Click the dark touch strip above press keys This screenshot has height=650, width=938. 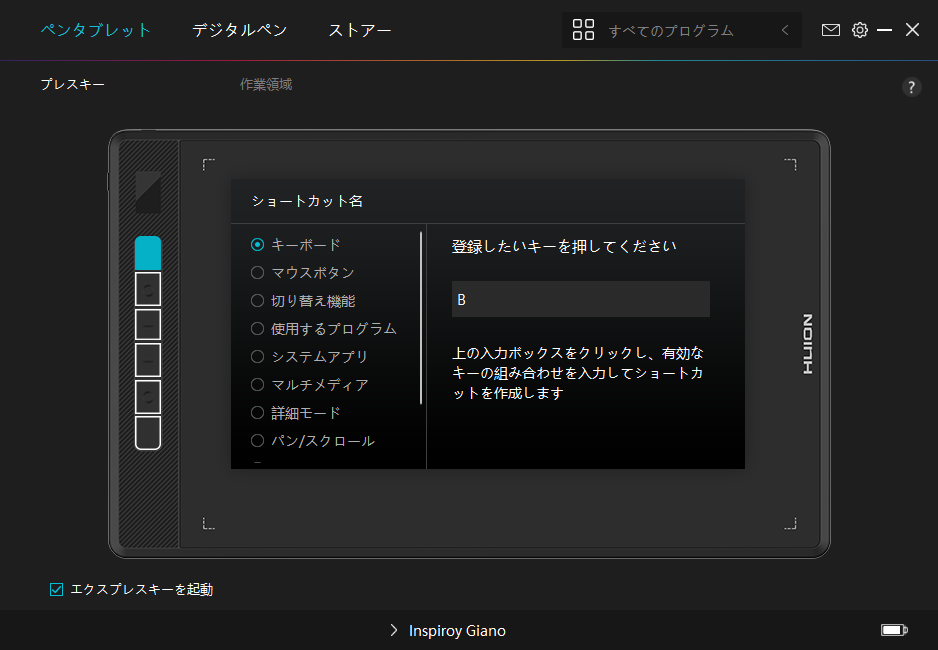point(148,192)
